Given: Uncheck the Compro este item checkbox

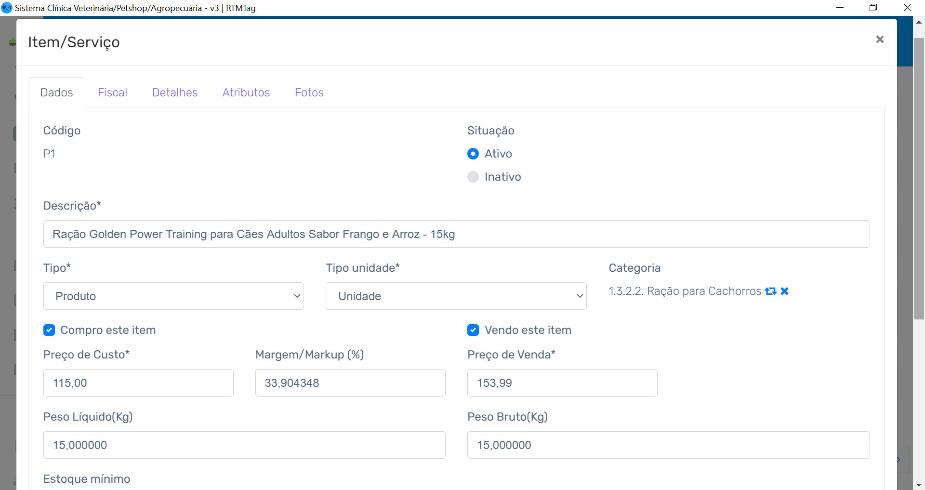Looking at the screenshot, I should 50,330.
